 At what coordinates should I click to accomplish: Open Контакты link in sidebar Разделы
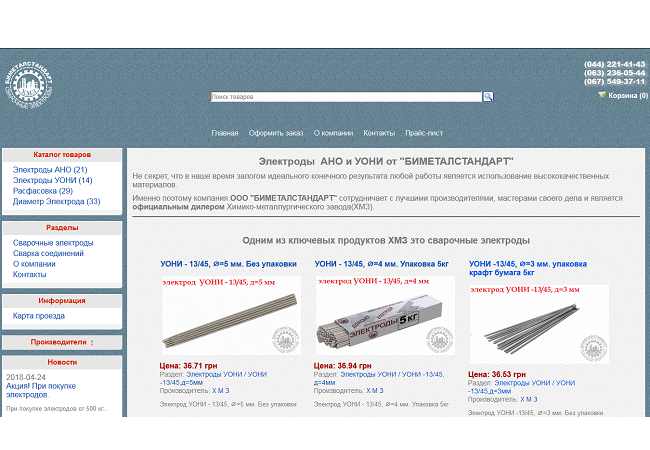[29, 274]
